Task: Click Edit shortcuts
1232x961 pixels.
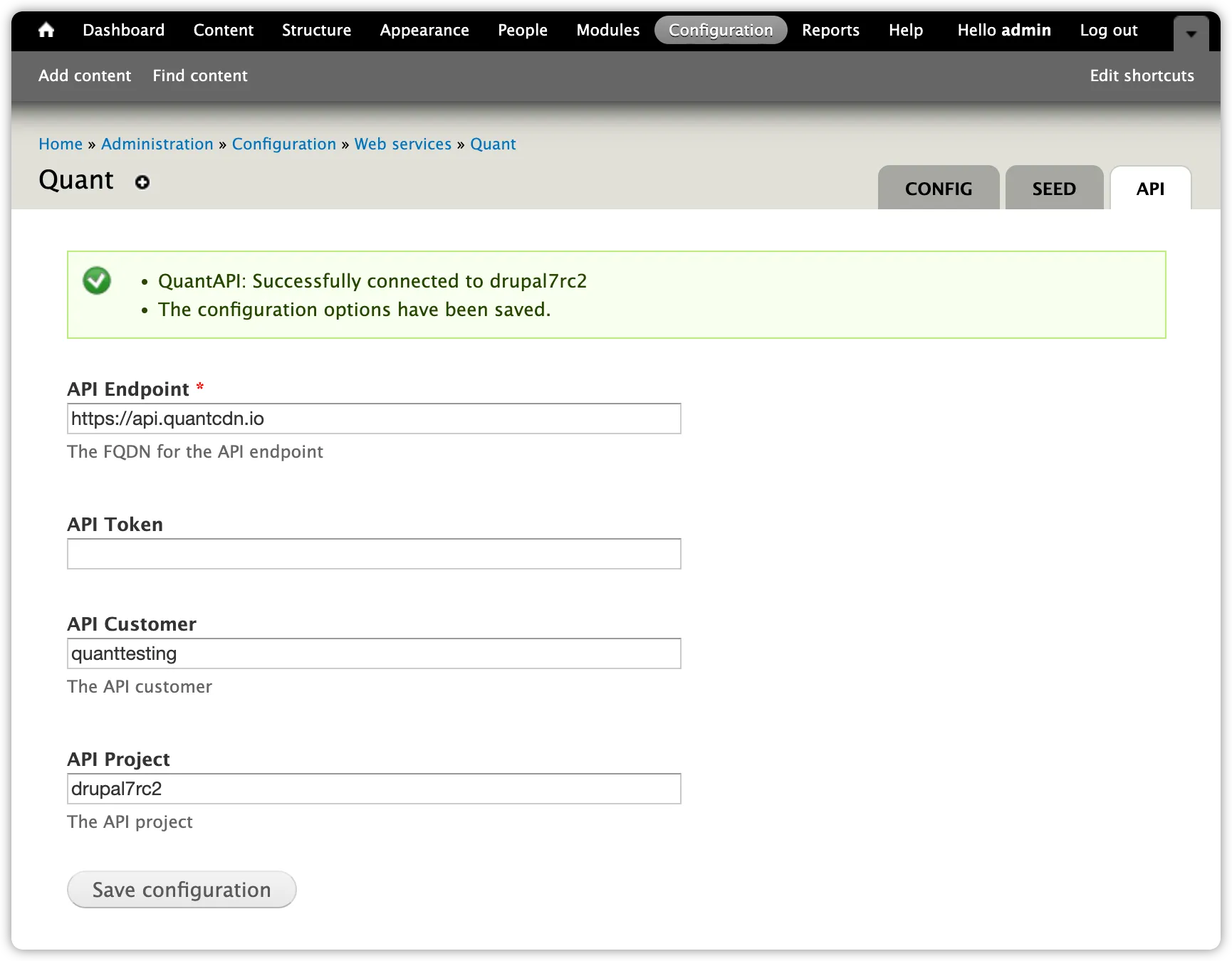Action: (x=1141, y=75)
